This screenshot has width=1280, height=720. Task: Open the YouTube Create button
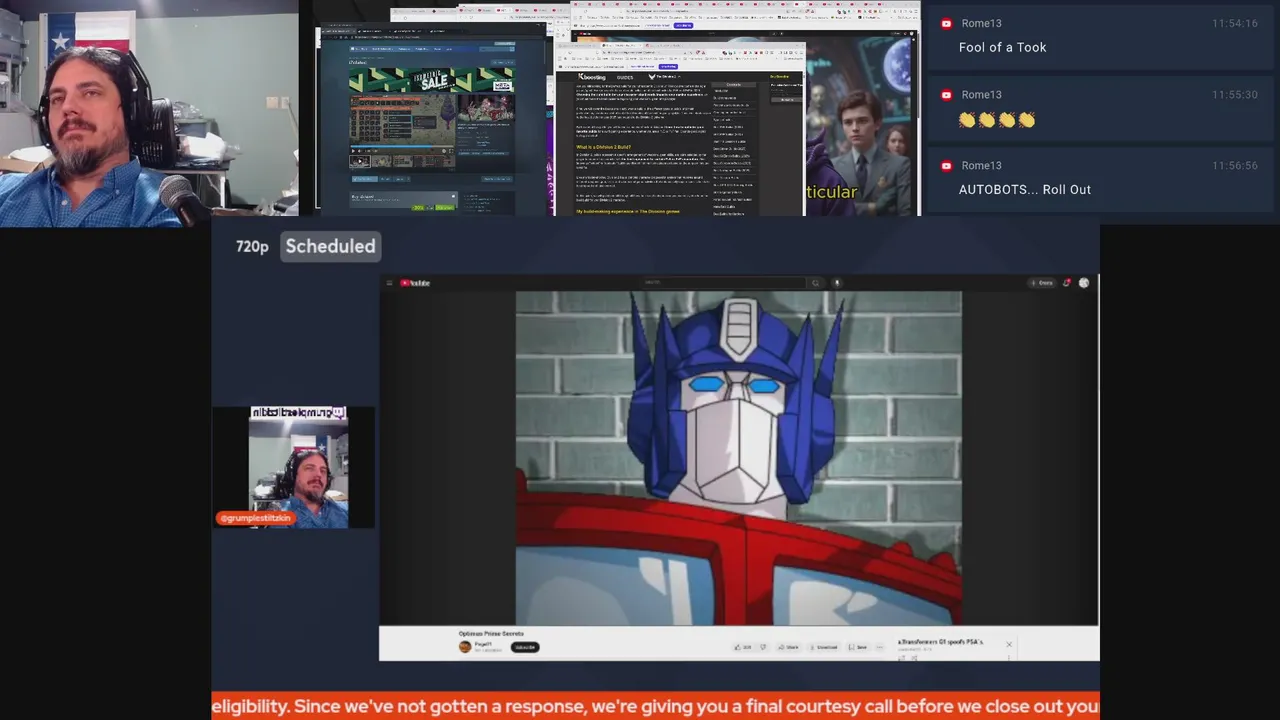(1042, 283)
